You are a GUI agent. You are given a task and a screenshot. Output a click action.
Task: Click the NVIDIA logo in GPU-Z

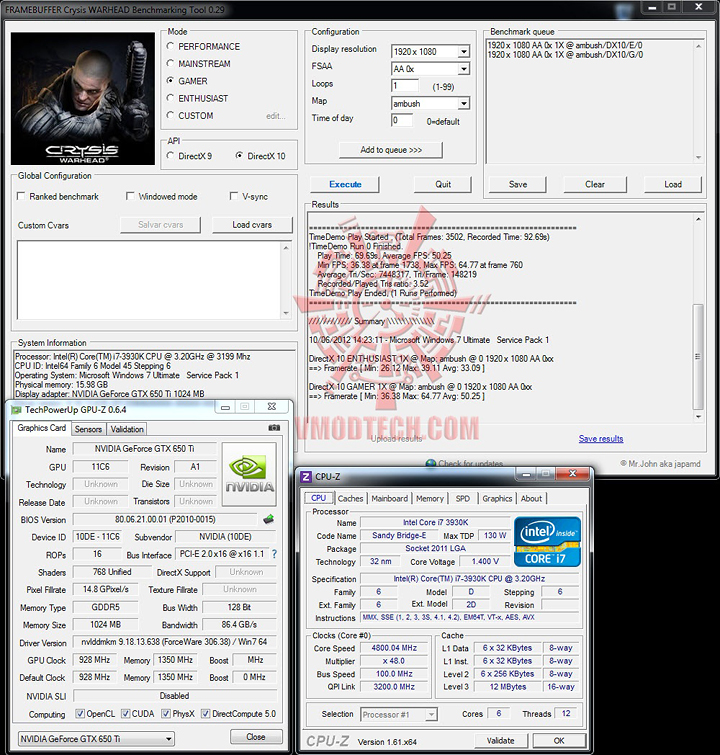(x=249, y=474)
